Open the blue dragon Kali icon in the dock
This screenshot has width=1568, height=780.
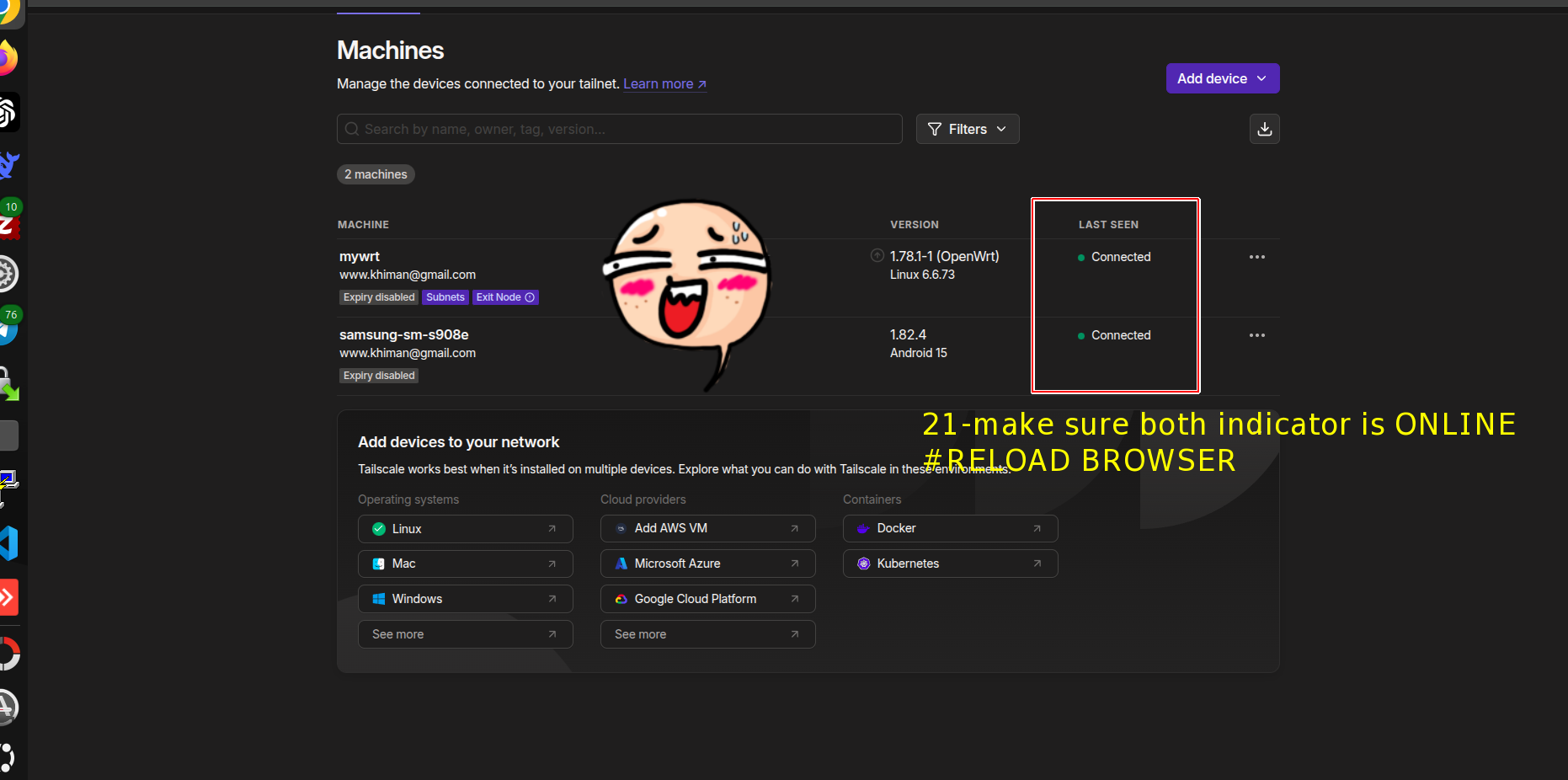pyautogui.click(x=8, y=166)
